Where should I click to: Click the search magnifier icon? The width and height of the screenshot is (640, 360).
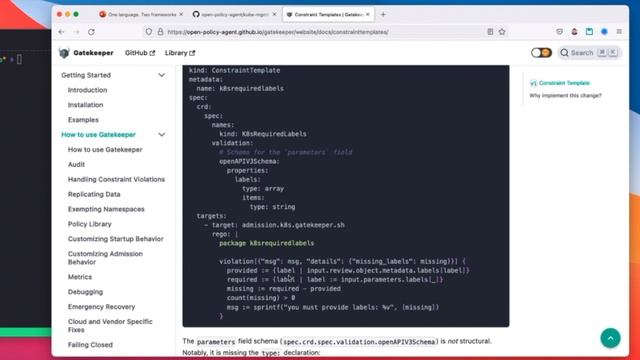[564, 53]
